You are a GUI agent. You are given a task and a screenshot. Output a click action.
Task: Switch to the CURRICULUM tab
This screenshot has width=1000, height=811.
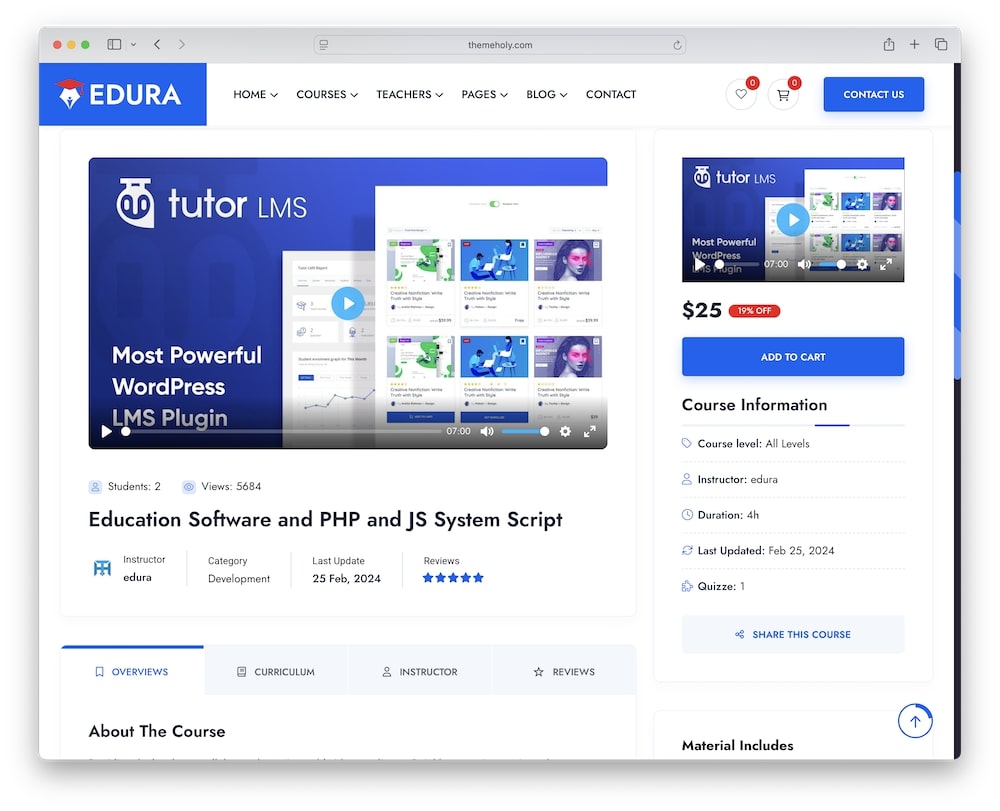tap(276, 671)
